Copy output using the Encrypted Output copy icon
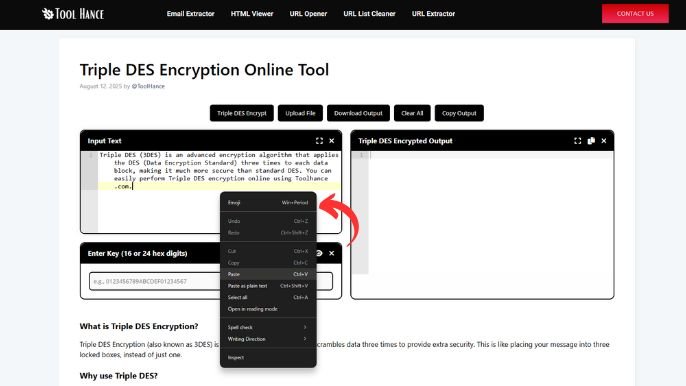686x386 pixels. coord(591,141)
